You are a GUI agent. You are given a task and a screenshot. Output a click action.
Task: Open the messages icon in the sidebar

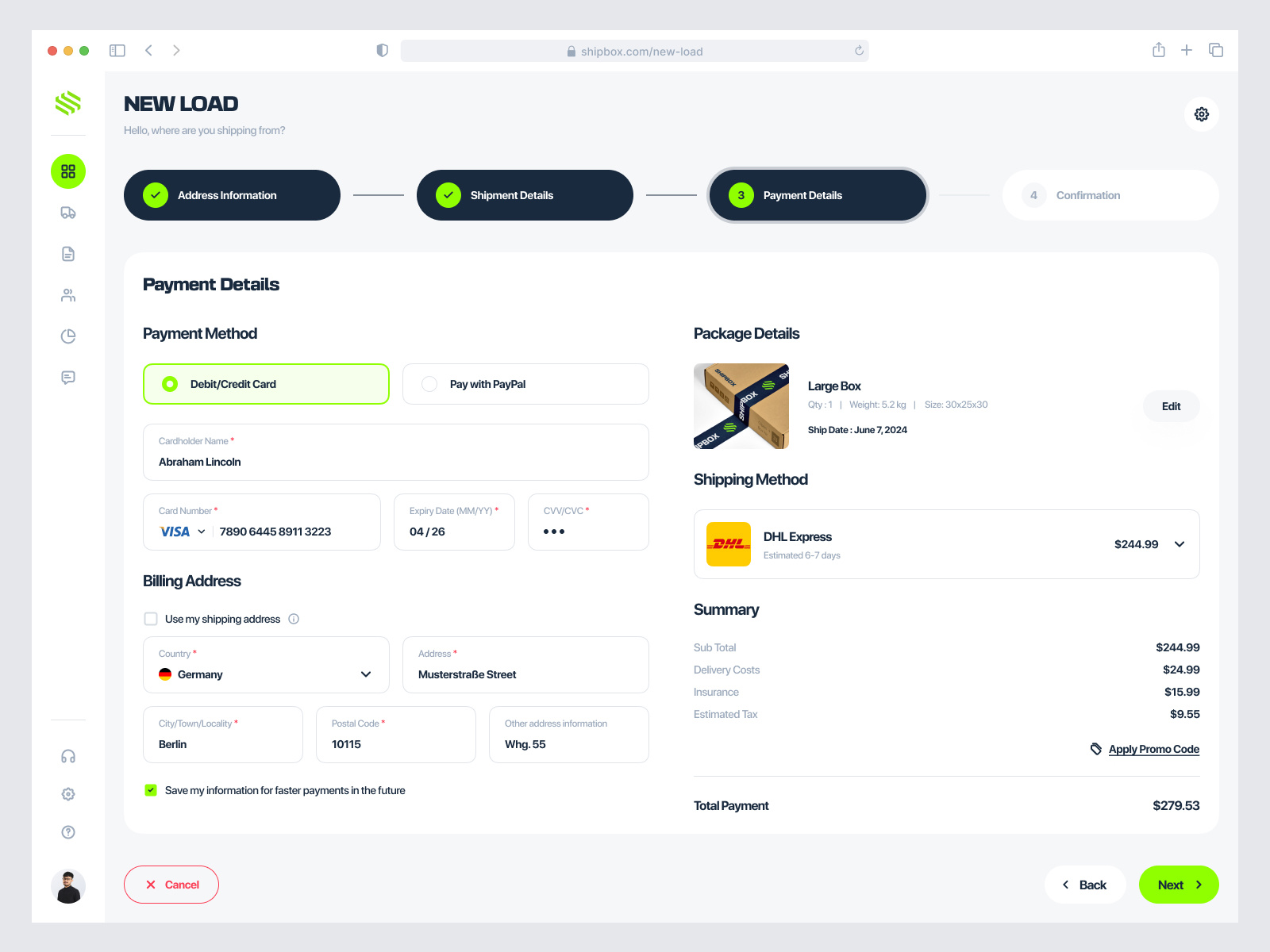pyautogui.click(x=67, y=377)
